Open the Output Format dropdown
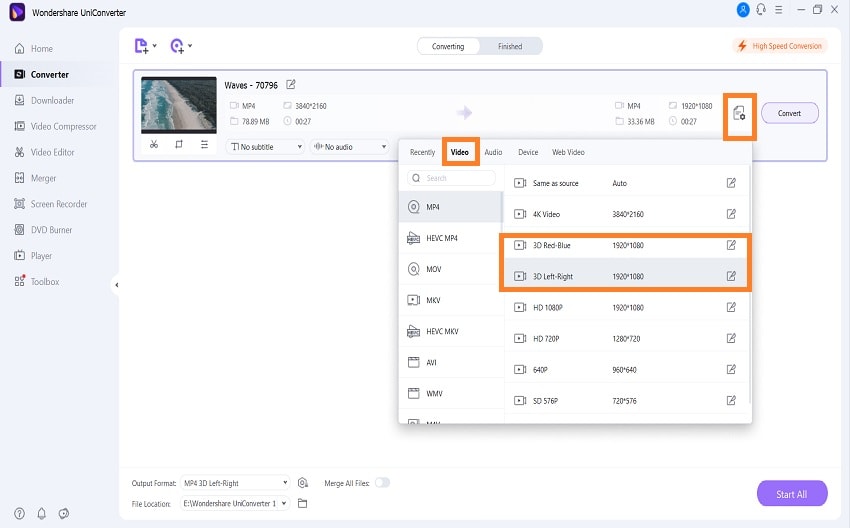Image resolution: width=850 pixels, height=528 pixels. point(235,482)
